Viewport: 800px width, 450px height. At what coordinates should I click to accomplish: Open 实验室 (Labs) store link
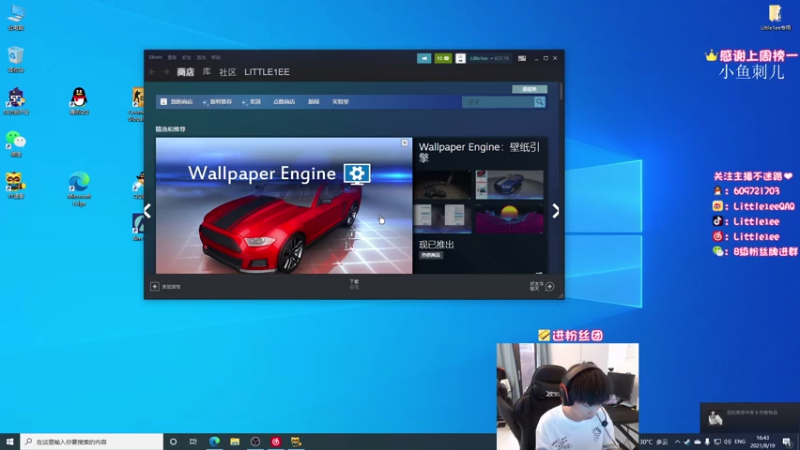(340, 102)
